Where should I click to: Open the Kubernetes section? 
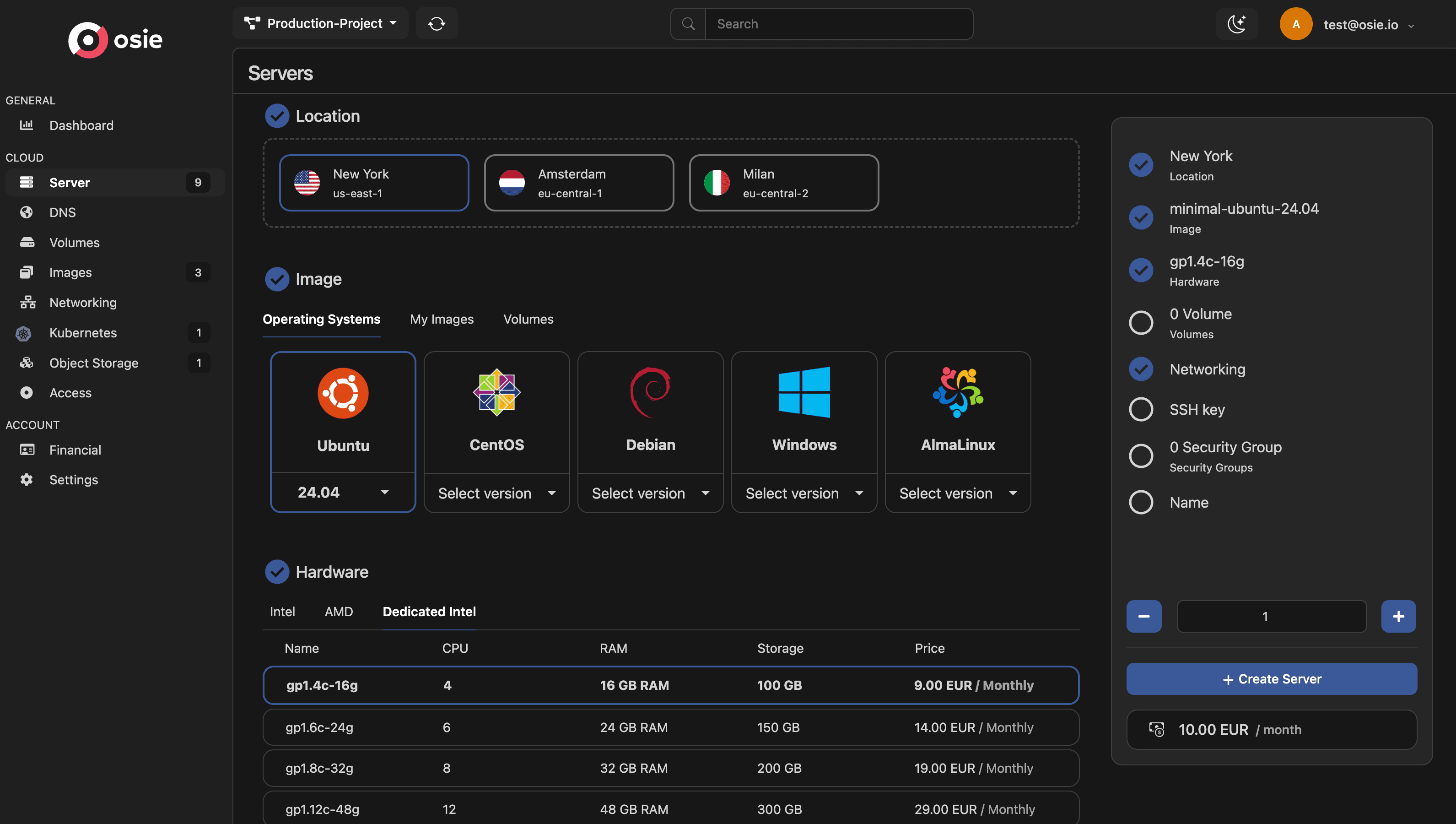coord(82,333)
